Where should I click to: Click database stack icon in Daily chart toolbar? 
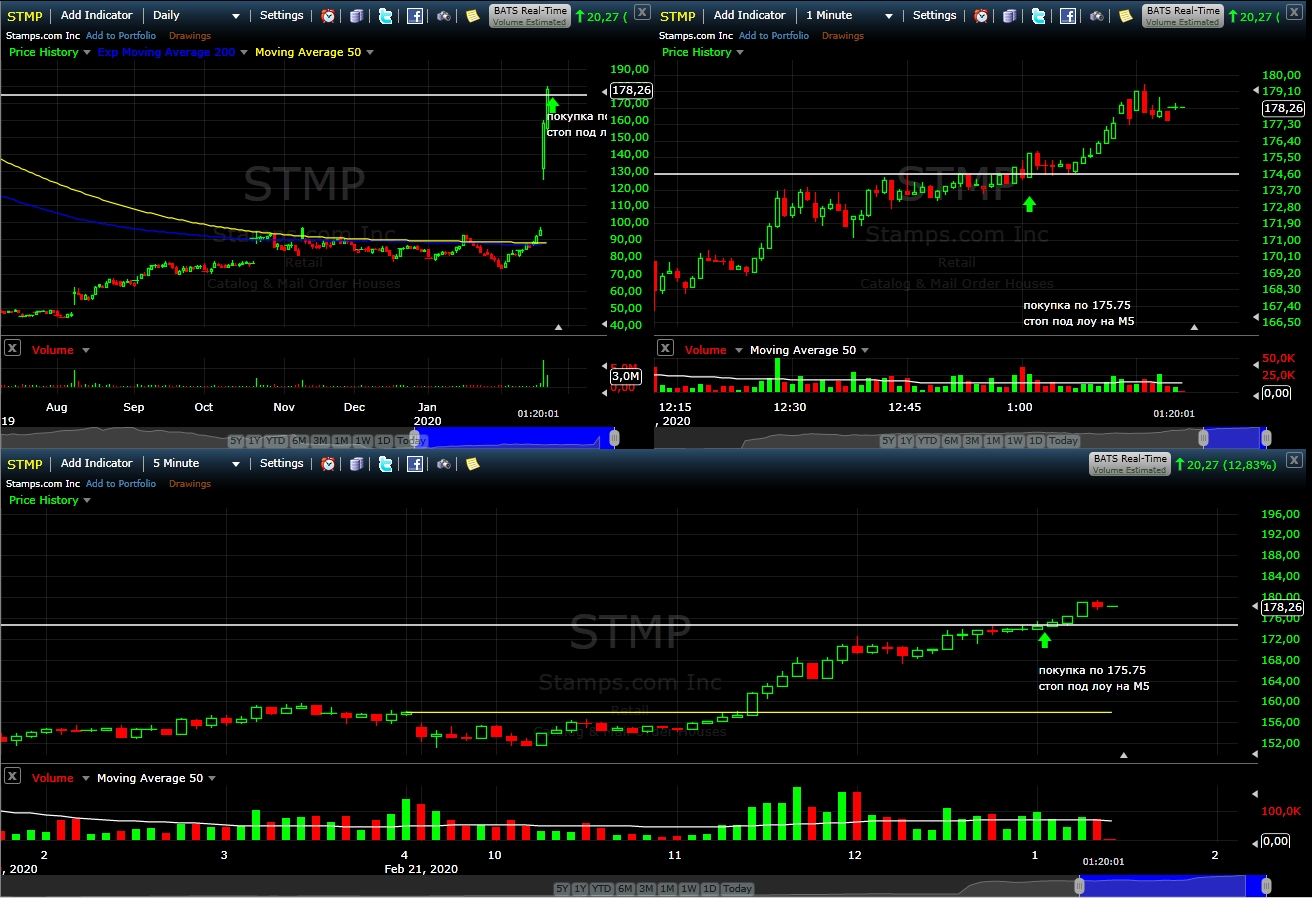(357, 16)
